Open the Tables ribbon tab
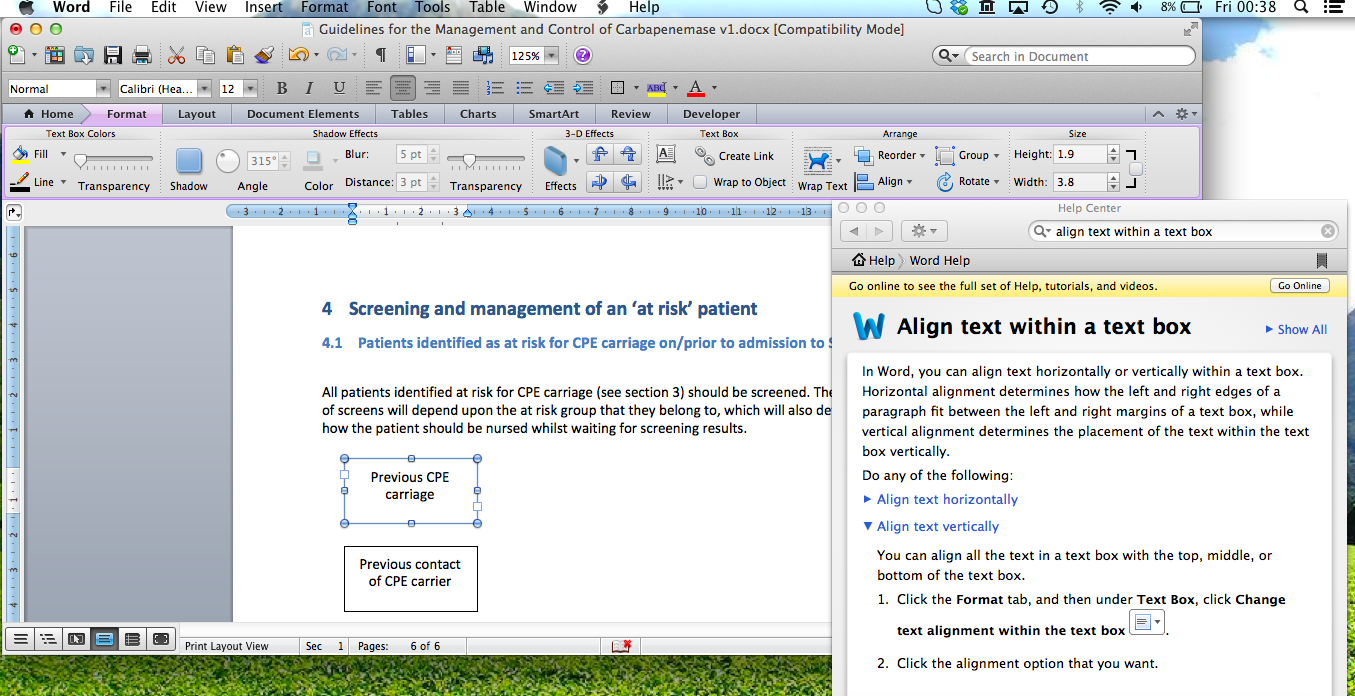Image resolution: width=1355 pixels, height=696 pixels. [x=410, y=114]
